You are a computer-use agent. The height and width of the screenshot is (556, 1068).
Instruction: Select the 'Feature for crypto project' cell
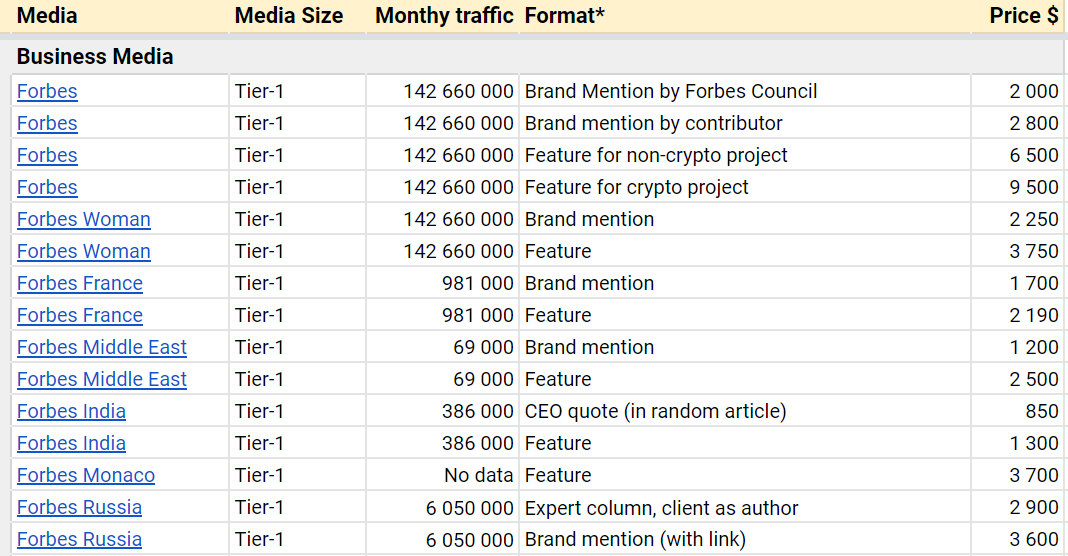coord(744,187)
